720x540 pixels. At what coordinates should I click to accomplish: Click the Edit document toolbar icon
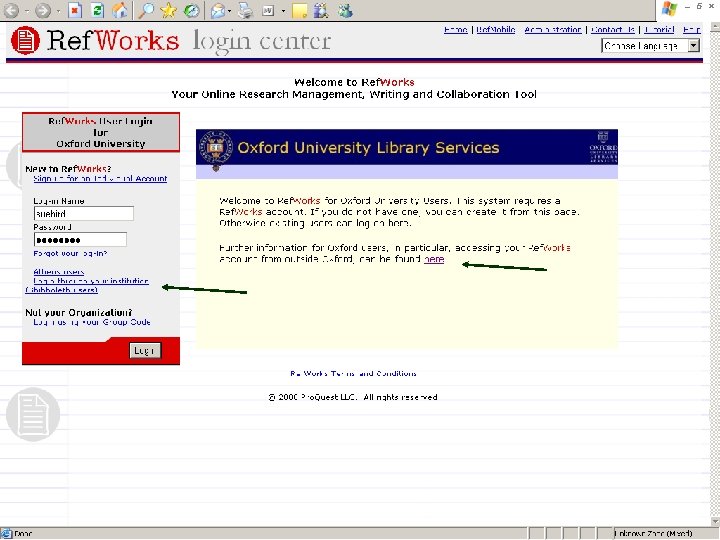[268, 11]
